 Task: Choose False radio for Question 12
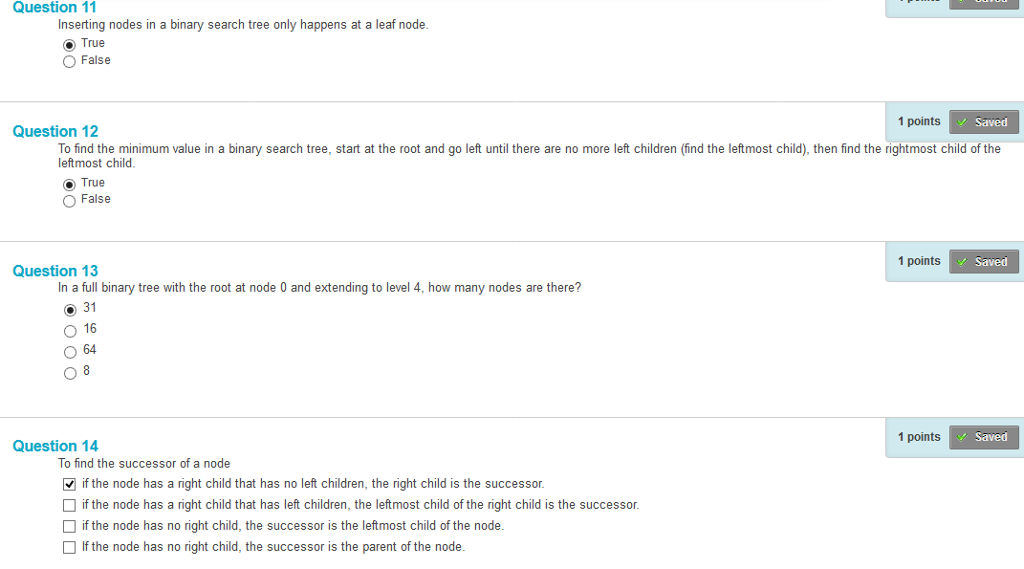click(69, 201)
